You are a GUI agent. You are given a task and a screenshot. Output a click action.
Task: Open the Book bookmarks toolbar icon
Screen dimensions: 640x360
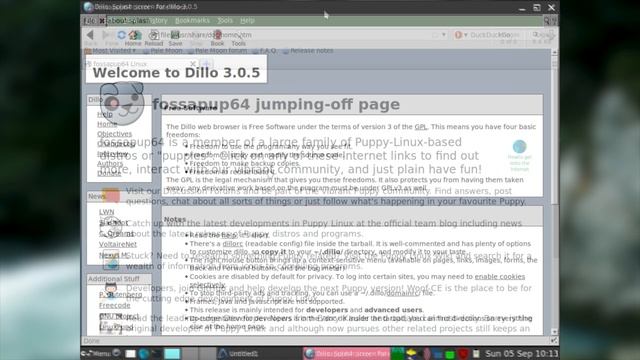218,37
